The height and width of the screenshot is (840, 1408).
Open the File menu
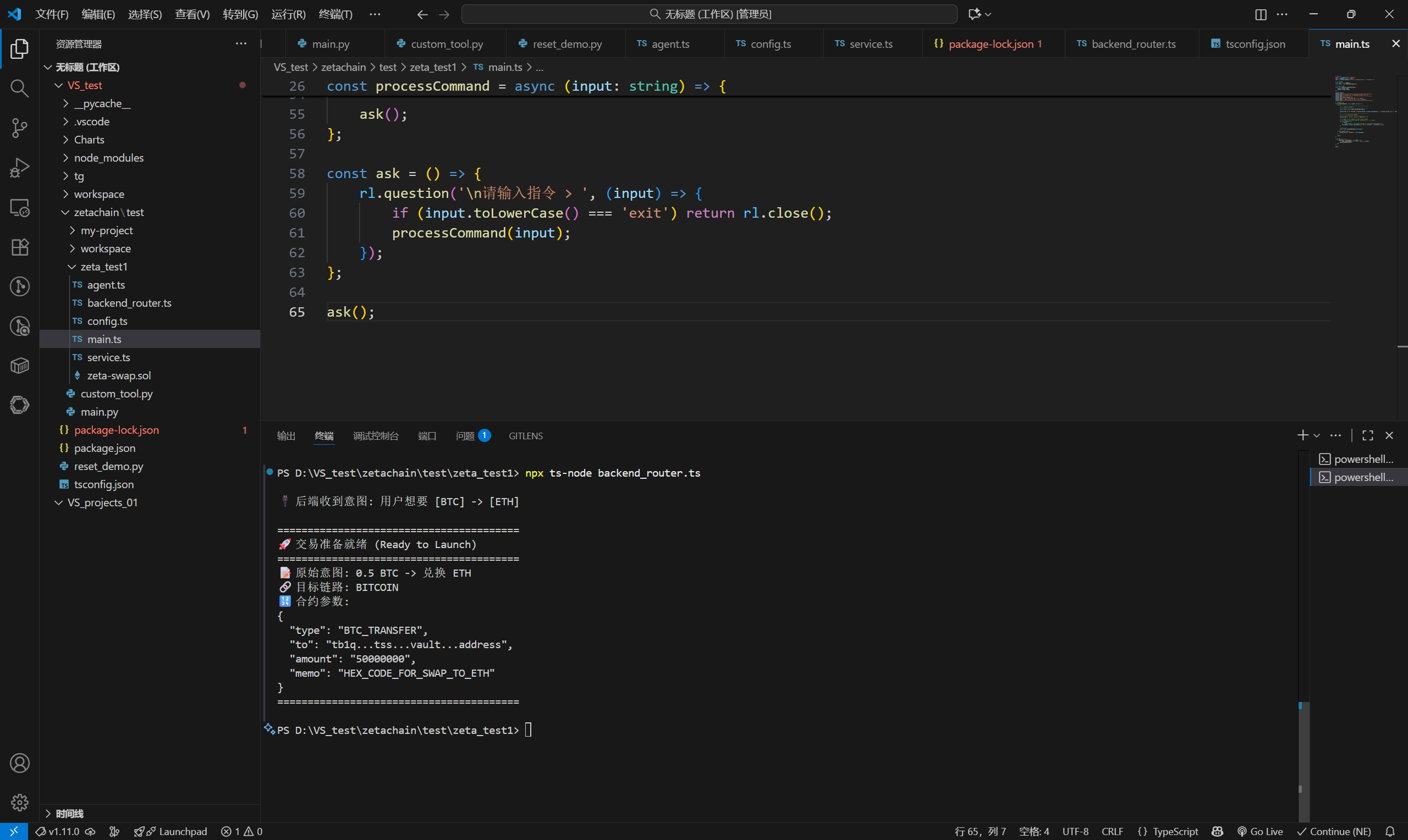point(52,14)
